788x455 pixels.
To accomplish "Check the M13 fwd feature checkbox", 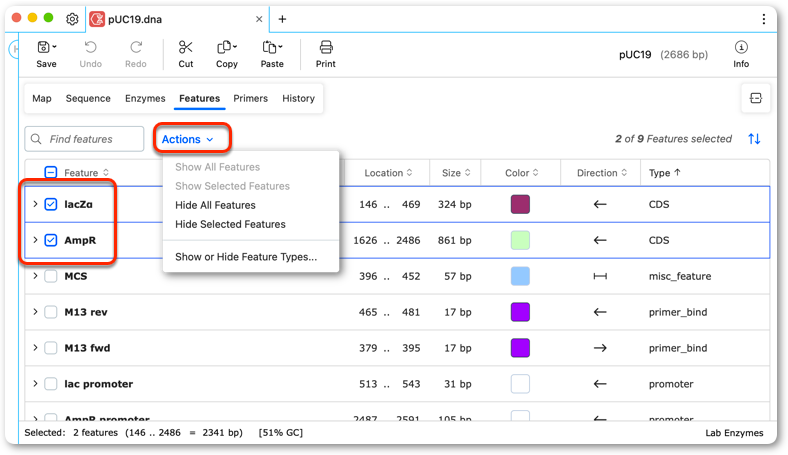I will pyautogui.click(x=51, y=348).
